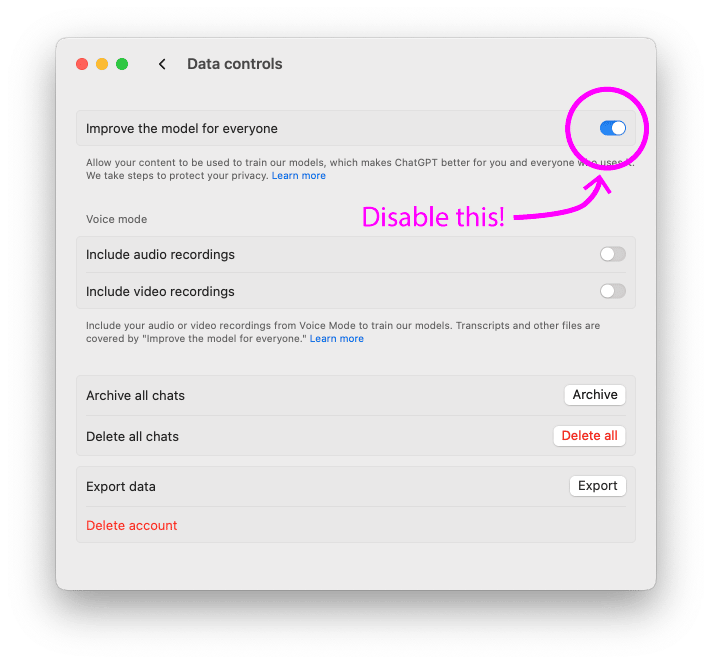Screen dimensions: 712x664
Task: Click the Delete all chats label
Action: [133, 436]
